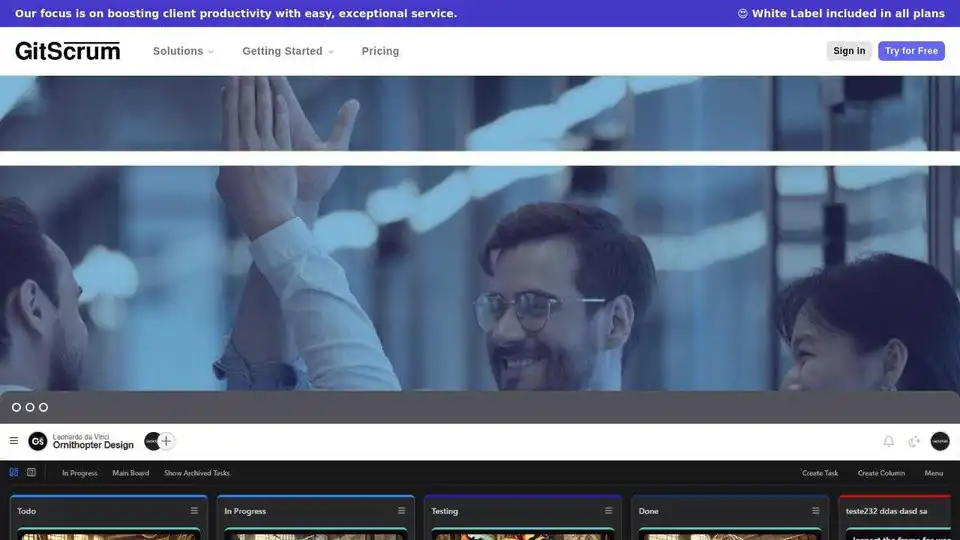Select the list view icon

[x=31, y=472]
